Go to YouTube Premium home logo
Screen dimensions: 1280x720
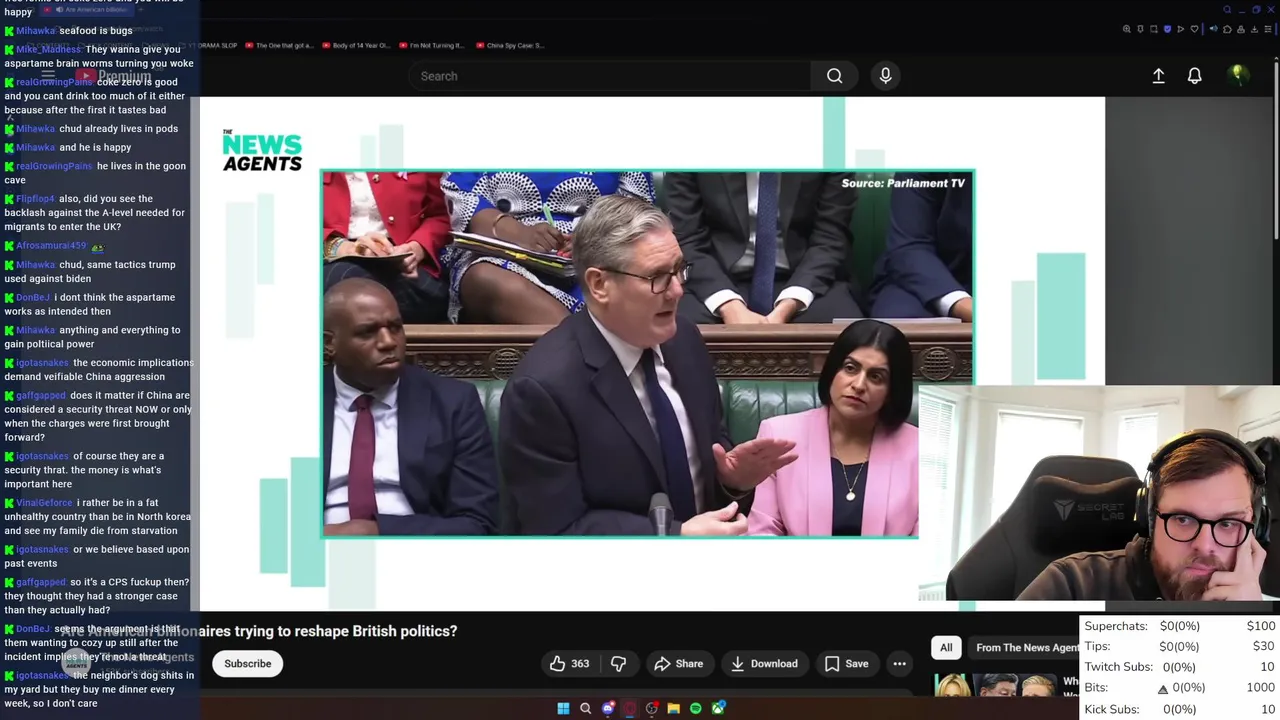pos(114,76)
